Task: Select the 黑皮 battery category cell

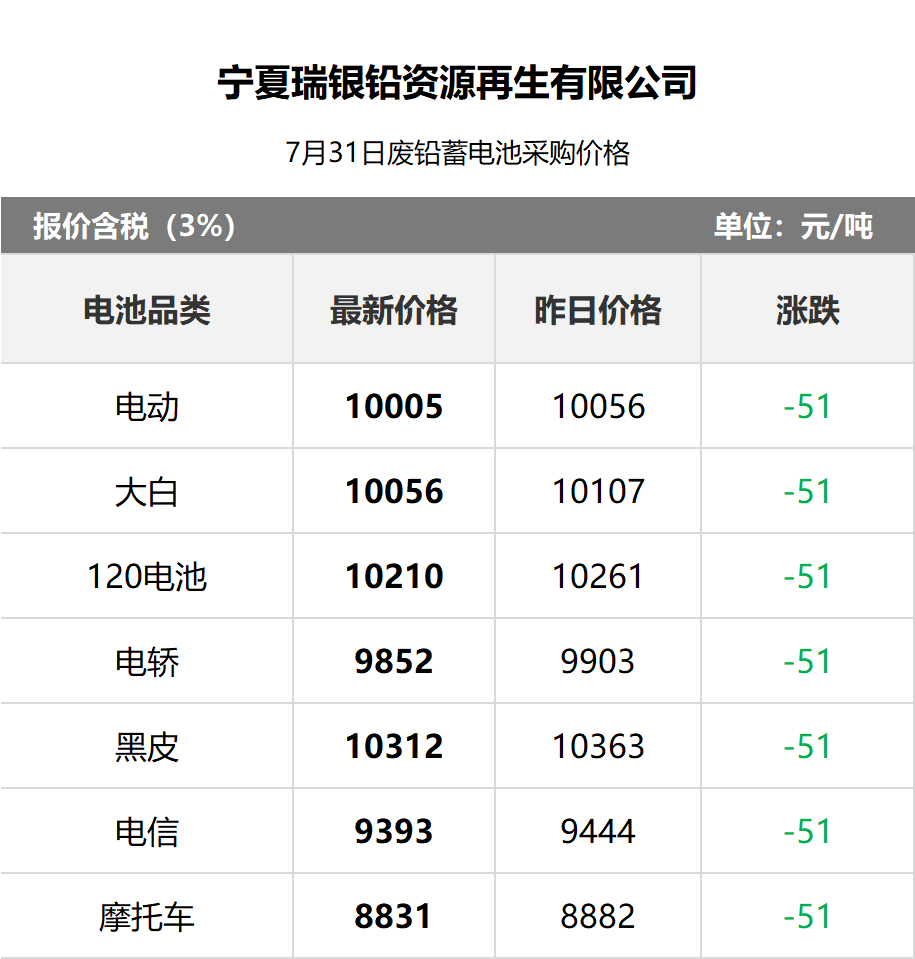Action: tap(147, 747)
